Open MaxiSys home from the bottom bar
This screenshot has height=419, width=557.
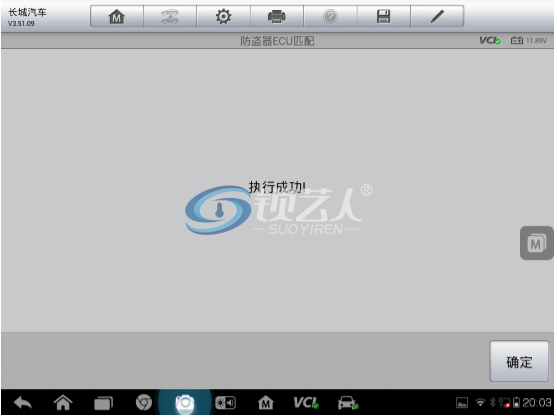coord(266,403)
